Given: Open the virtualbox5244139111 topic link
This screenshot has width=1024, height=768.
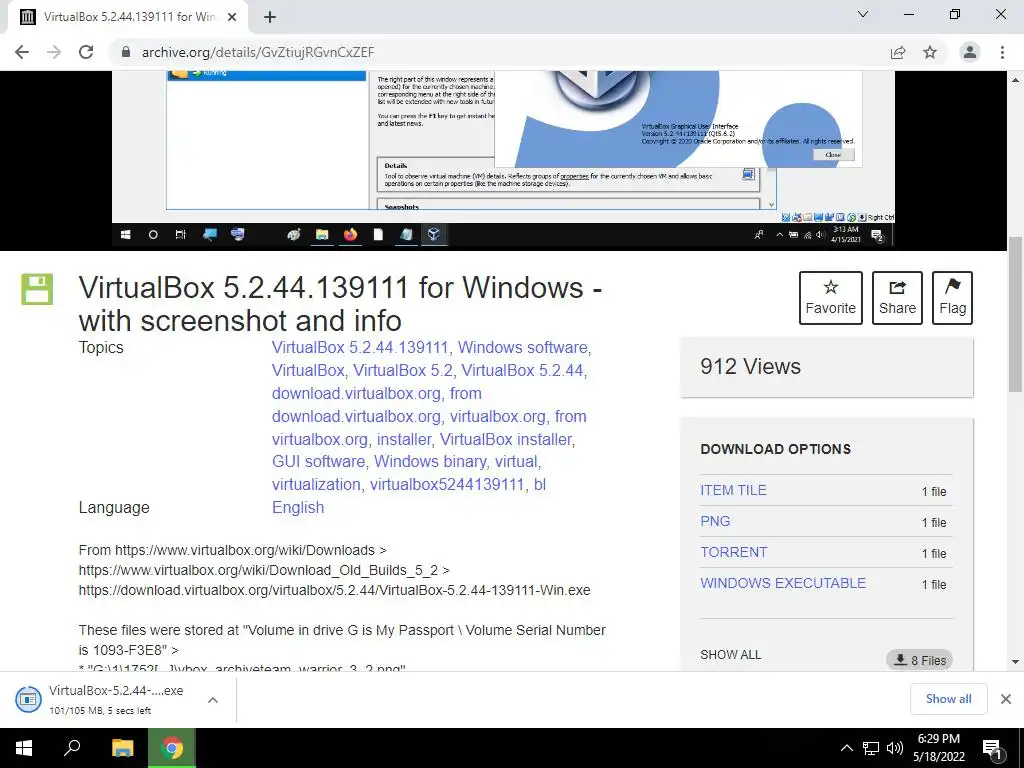Looking at the screenshot, I should click(447, 485).
